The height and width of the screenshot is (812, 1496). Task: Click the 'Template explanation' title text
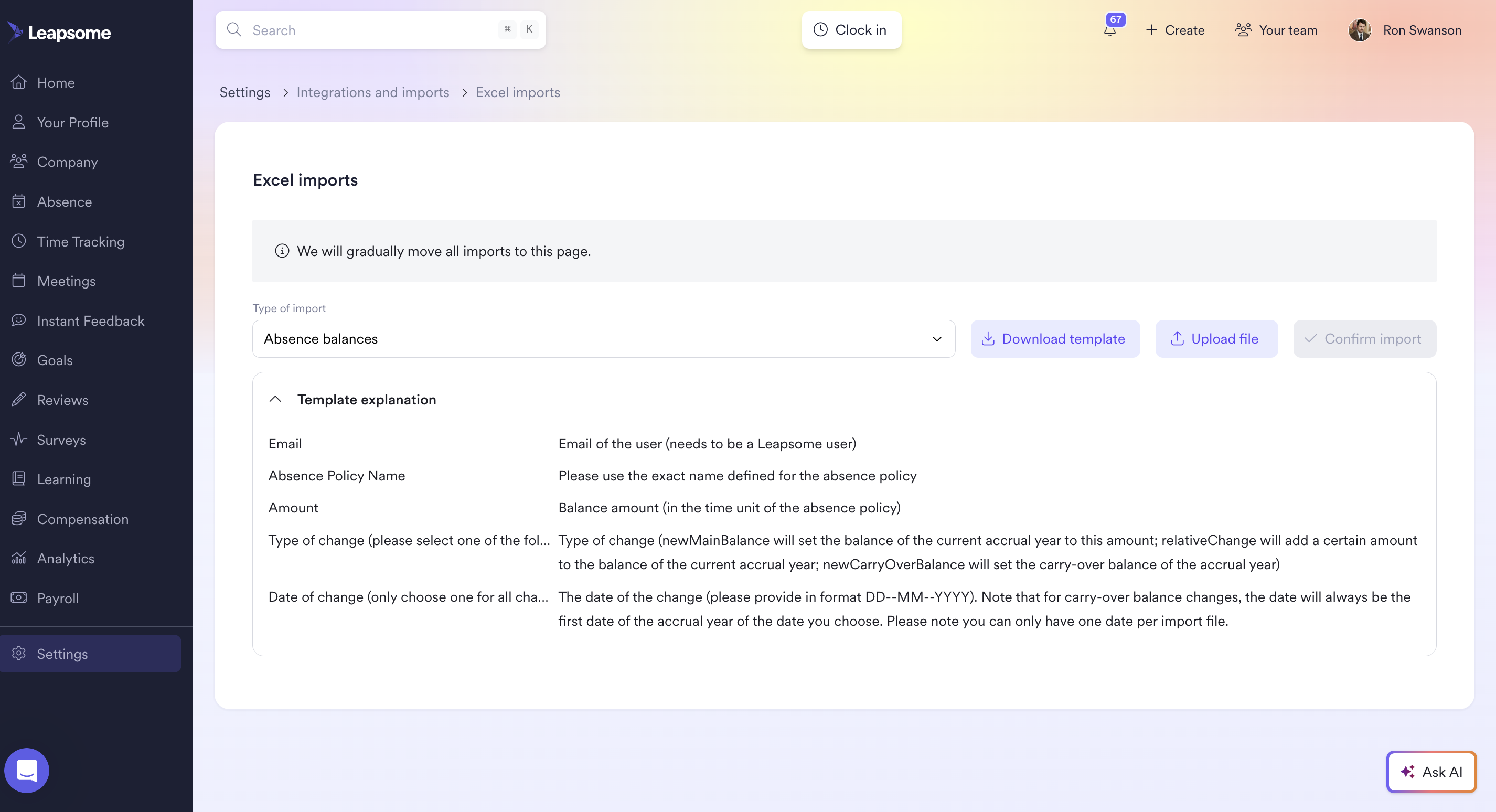coord(367,400)
